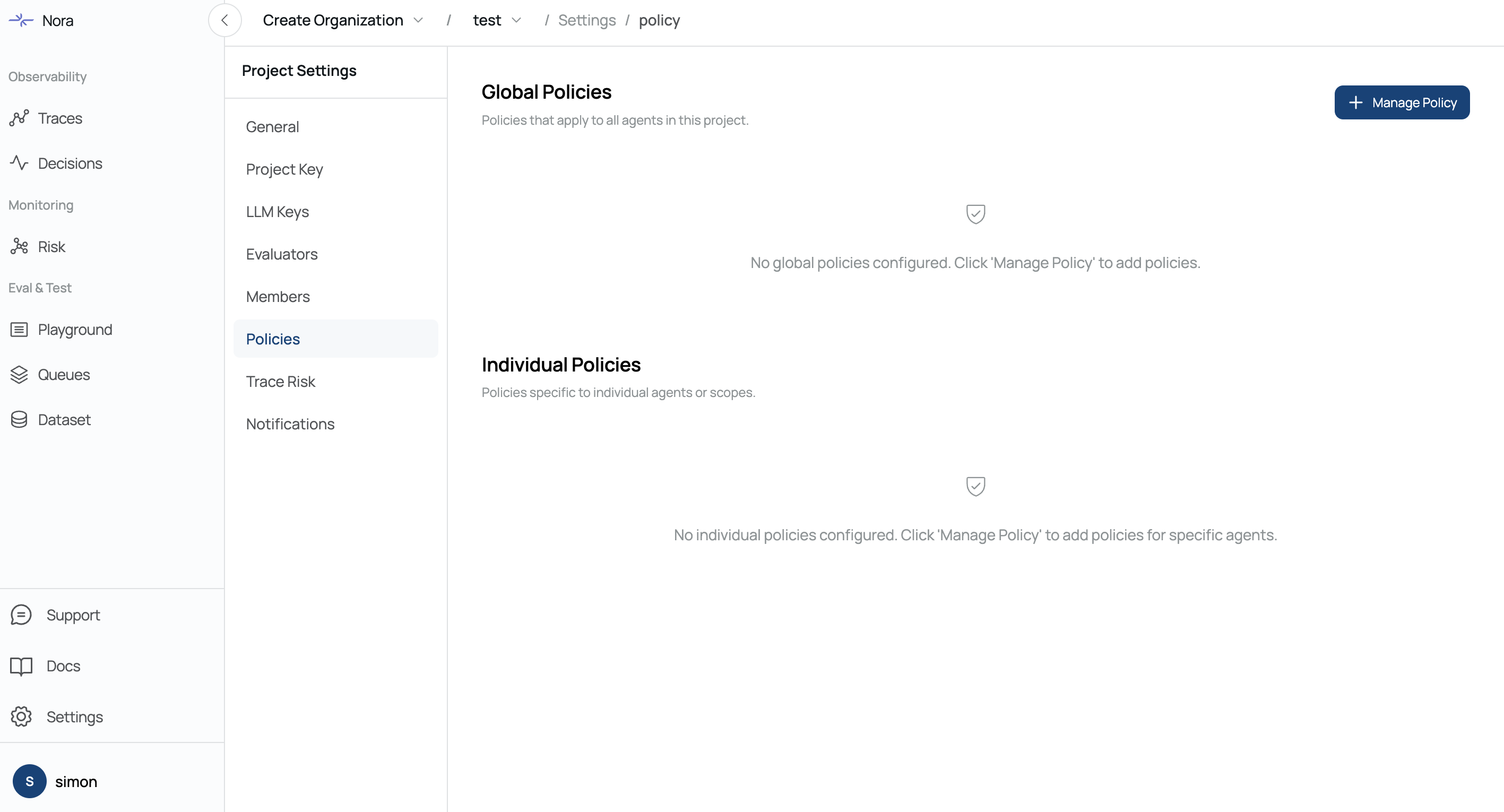The image size is (1504, 812).
Task: Open Playground via its panel icon
Action: coord(19,330)
